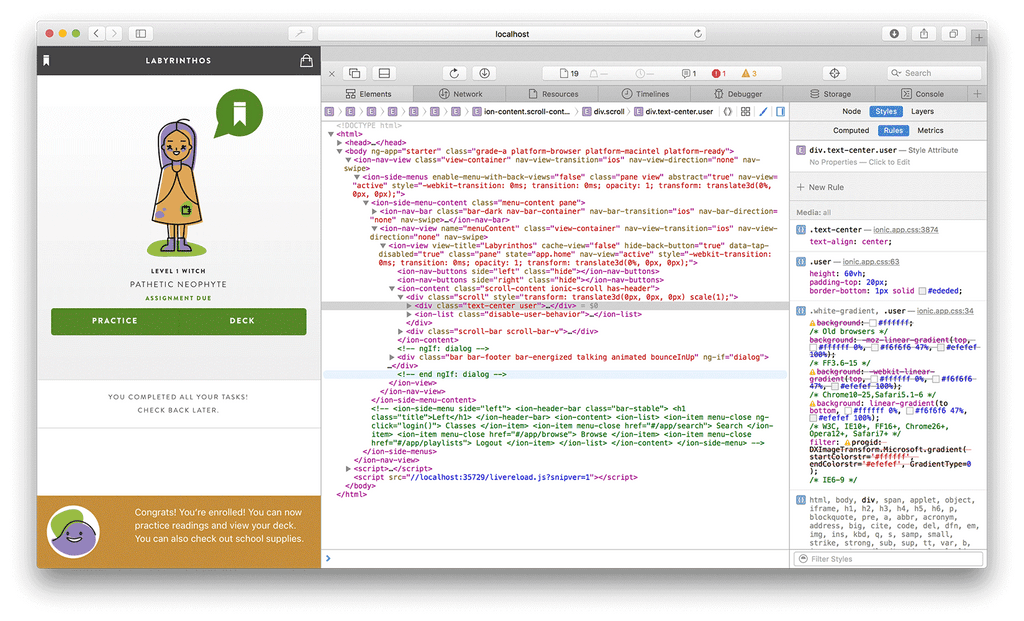
Task: Switch to the Network tab
Action: tap(460, 94)
